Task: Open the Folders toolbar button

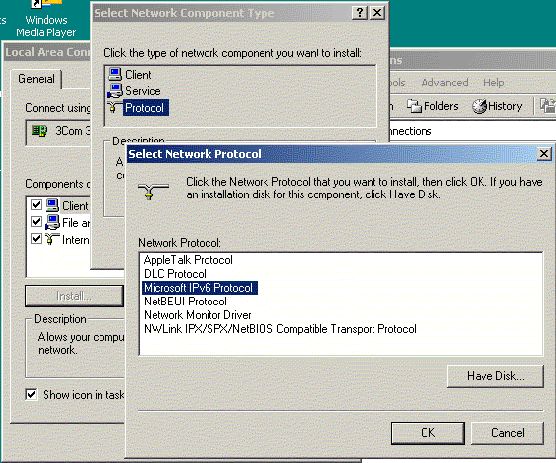Action: click(432, 106)
